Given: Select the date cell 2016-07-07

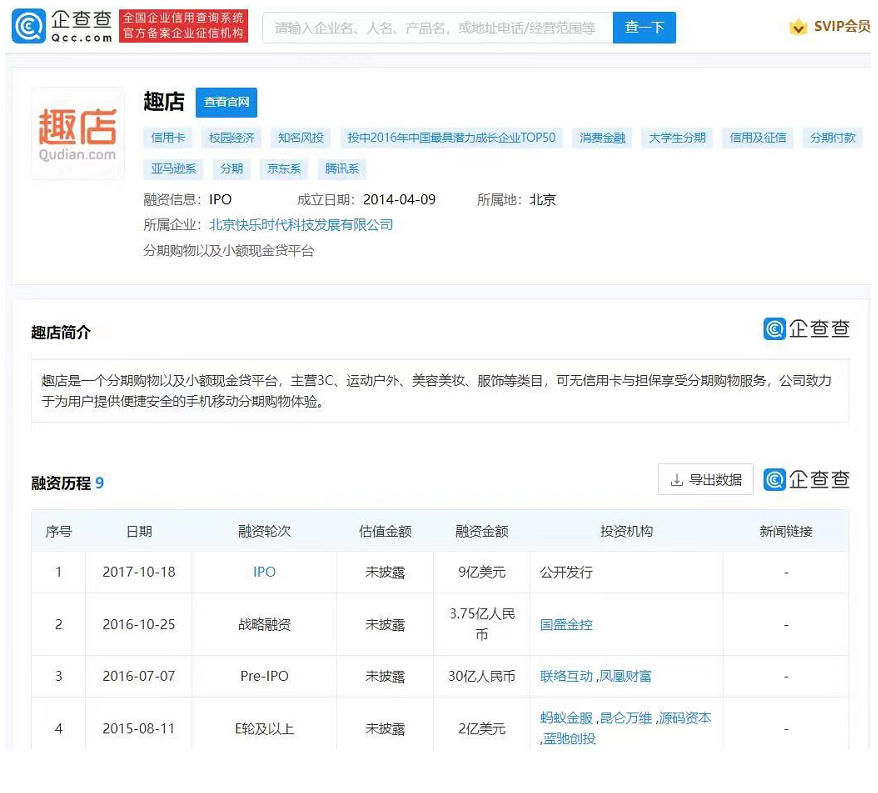Looking at the screenshot, I should tap(139, 677).
